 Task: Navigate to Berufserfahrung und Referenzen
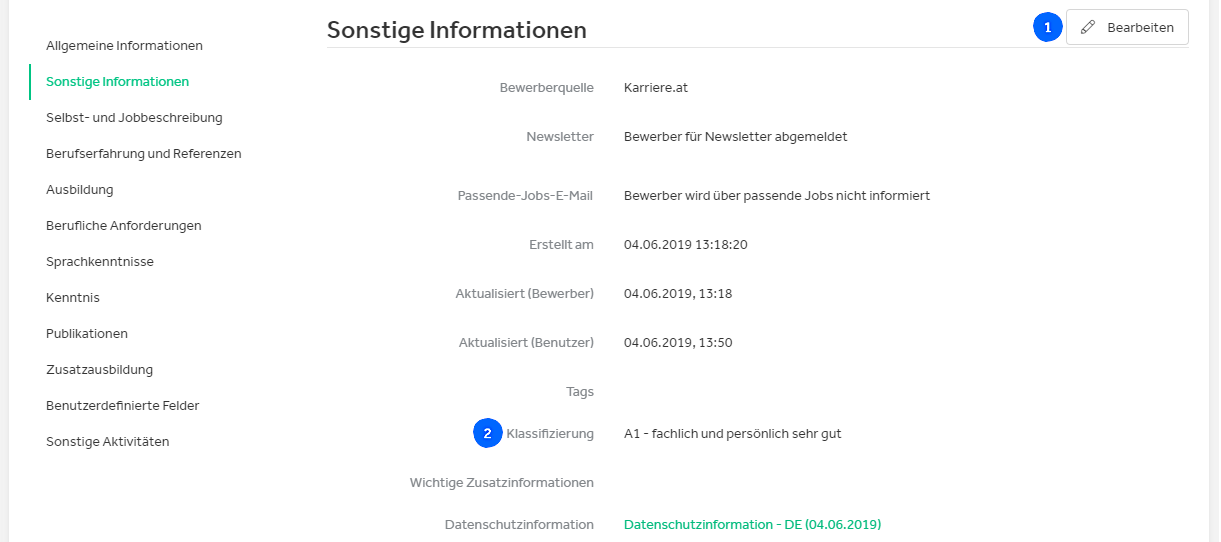144,153
